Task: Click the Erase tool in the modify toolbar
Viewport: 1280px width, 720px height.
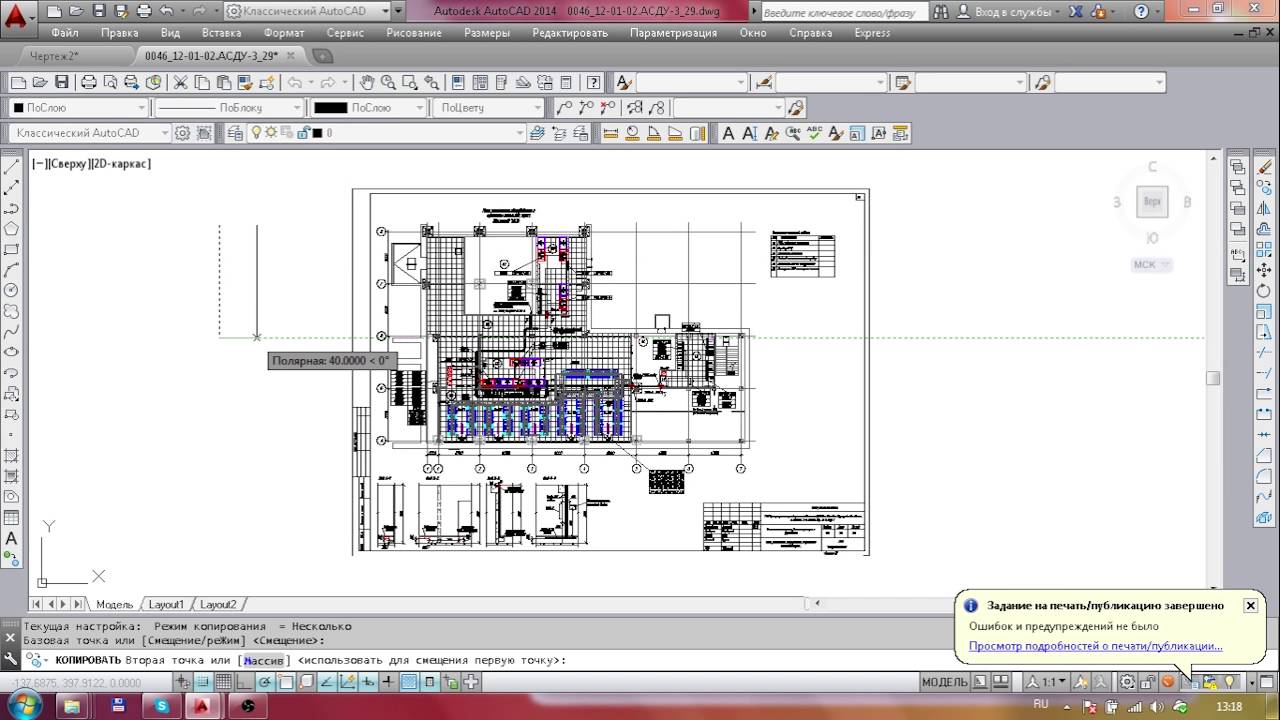Action: pyautogui.click(x=1264, y=167)
